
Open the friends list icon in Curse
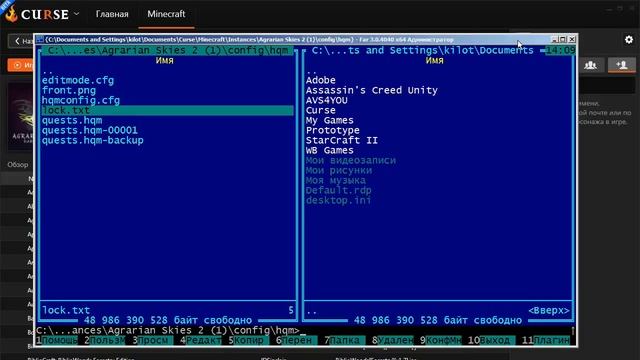click(590, 65)
